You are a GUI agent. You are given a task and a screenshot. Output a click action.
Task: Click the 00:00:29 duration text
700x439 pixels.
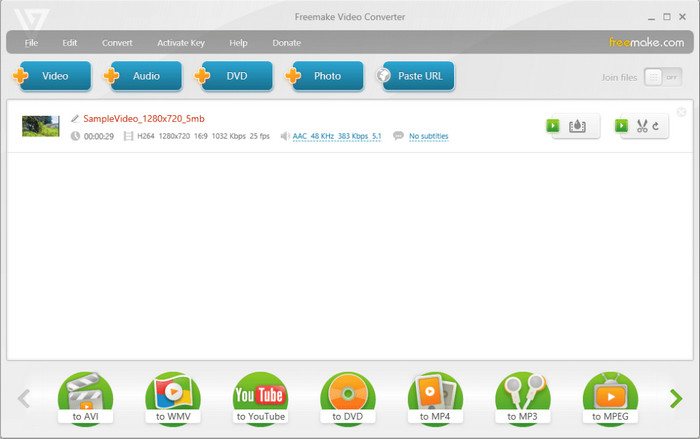tap(99, 136)
